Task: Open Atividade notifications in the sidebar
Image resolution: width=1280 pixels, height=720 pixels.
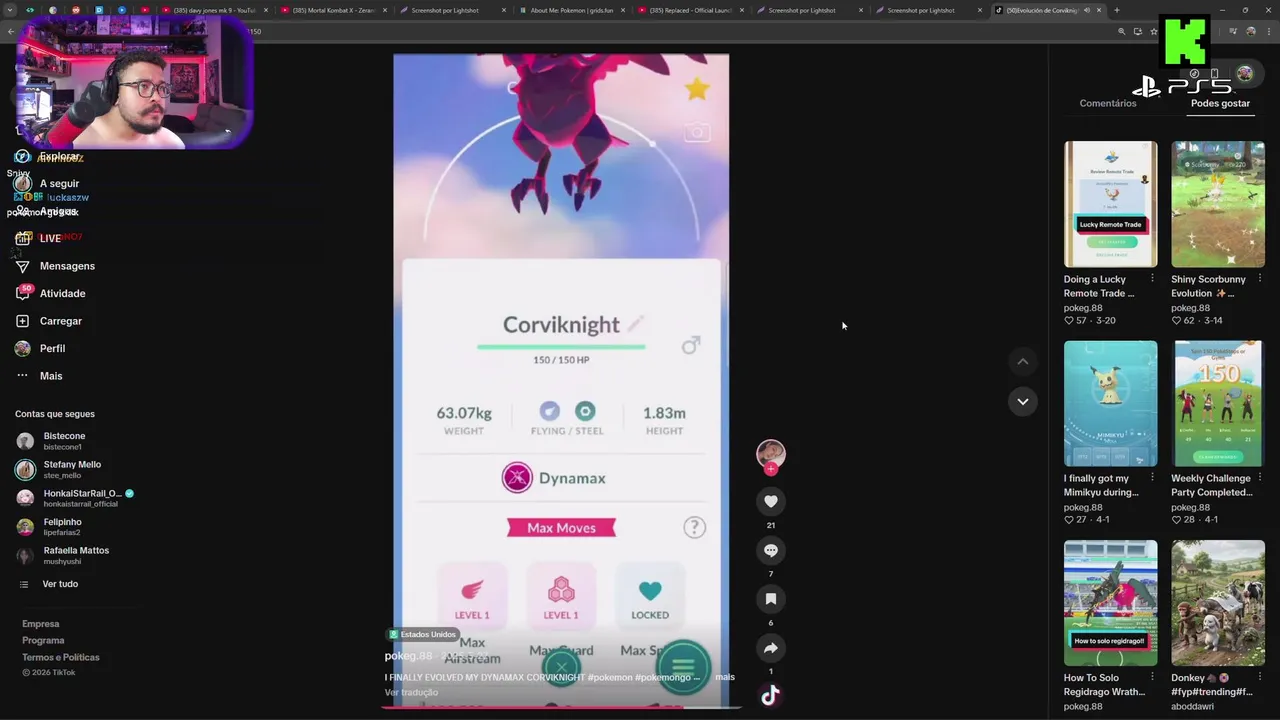Action: click(x=50, y=293)
